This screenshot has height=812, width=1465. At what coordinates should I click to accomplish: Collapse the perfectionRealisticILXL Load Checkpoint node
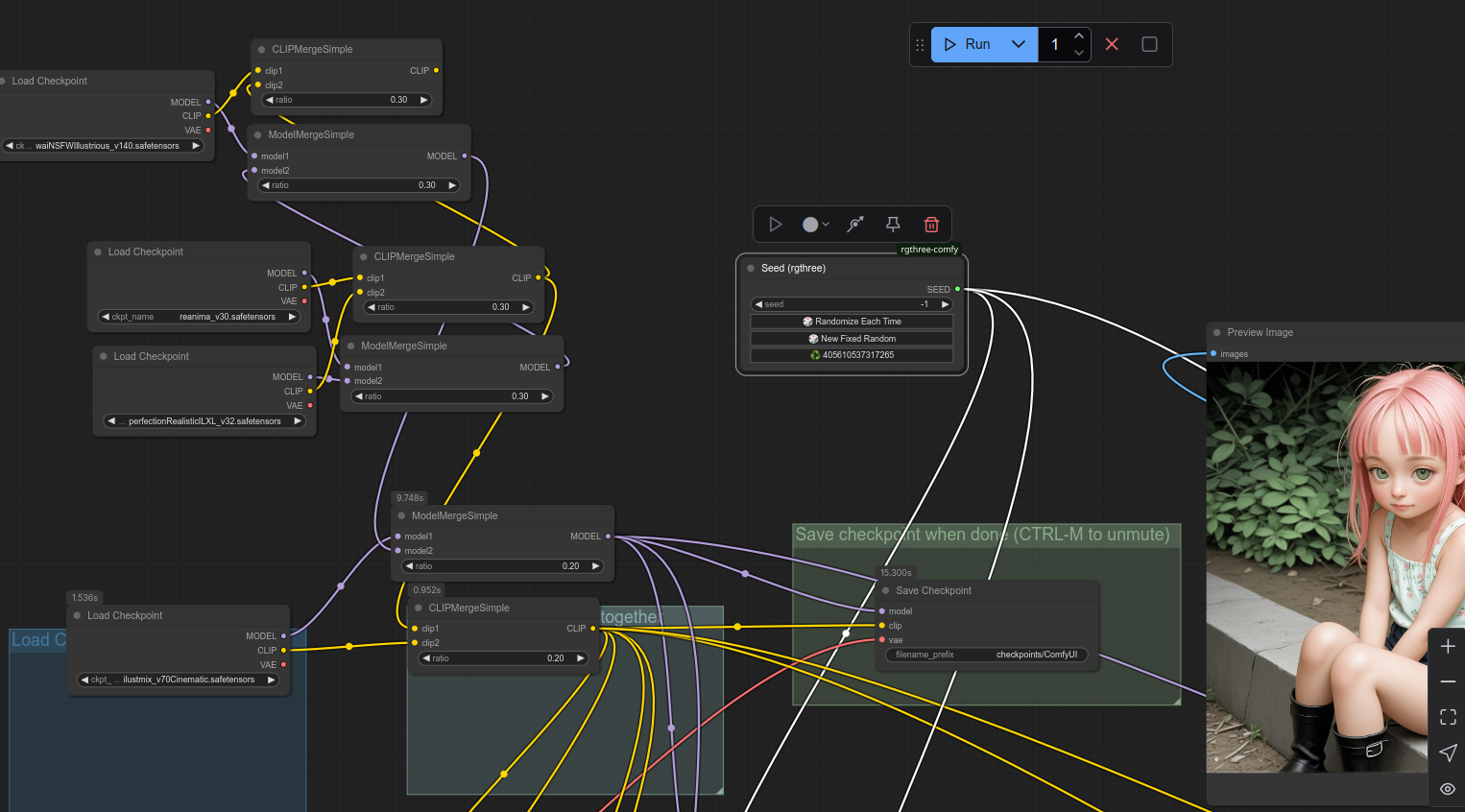point(103,356)
